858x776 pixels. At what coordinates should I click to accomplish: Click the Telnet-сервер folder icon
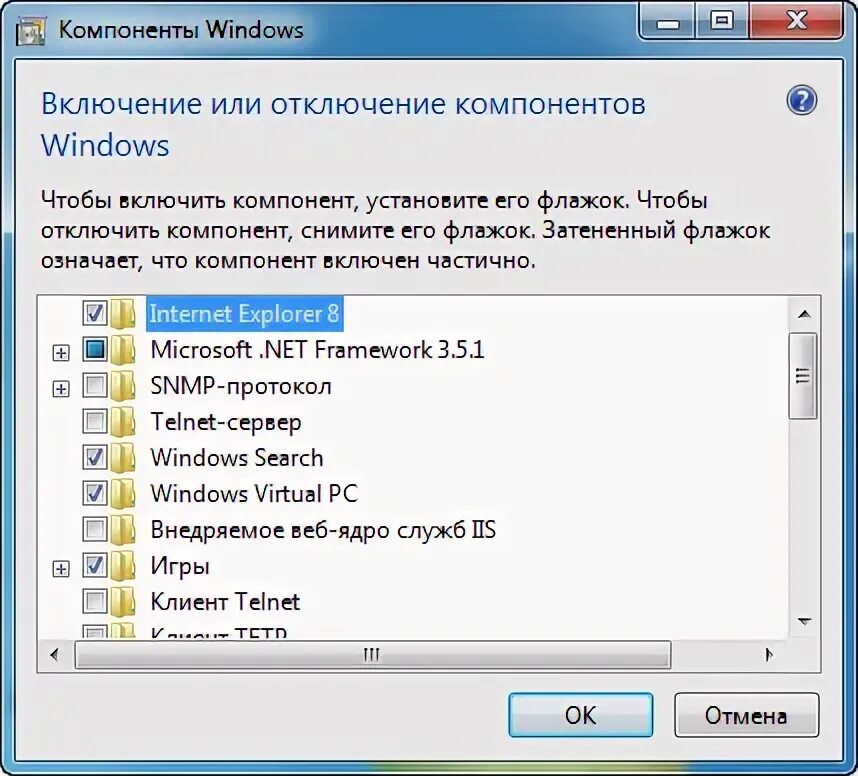pyautogui.click(x=123, y=421)
